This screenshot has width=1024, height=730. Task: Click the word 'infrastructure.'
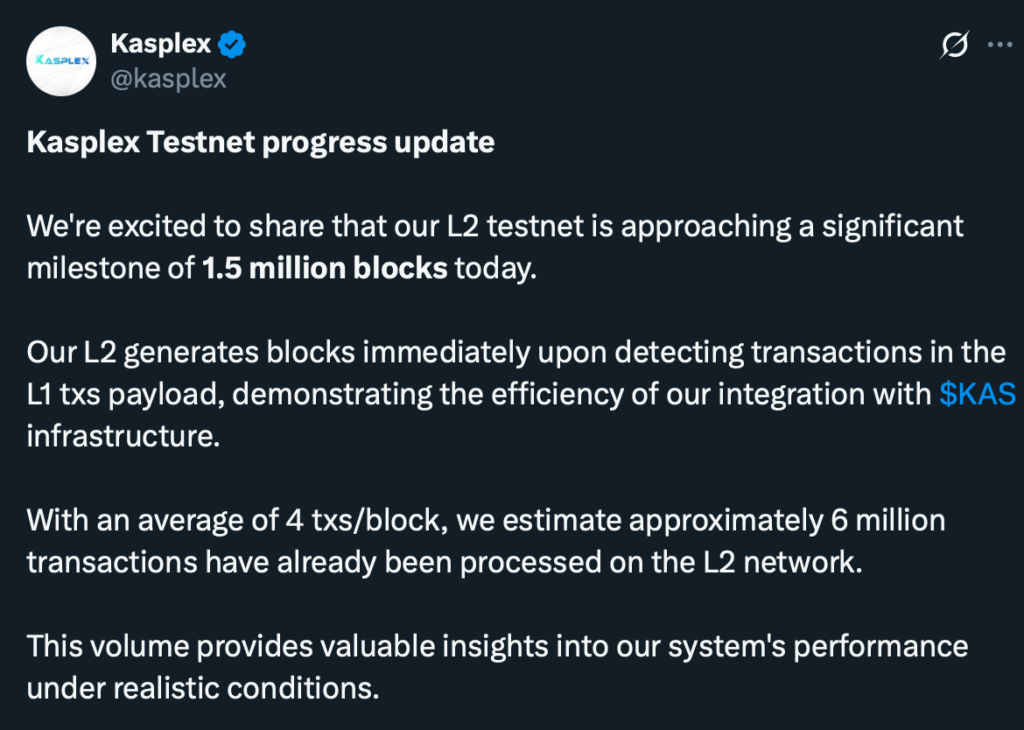coord(123,436)
